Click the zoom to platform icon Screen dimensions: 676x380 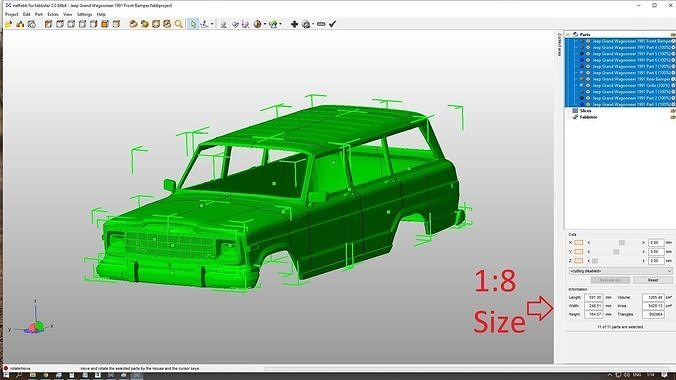point(167,24)
